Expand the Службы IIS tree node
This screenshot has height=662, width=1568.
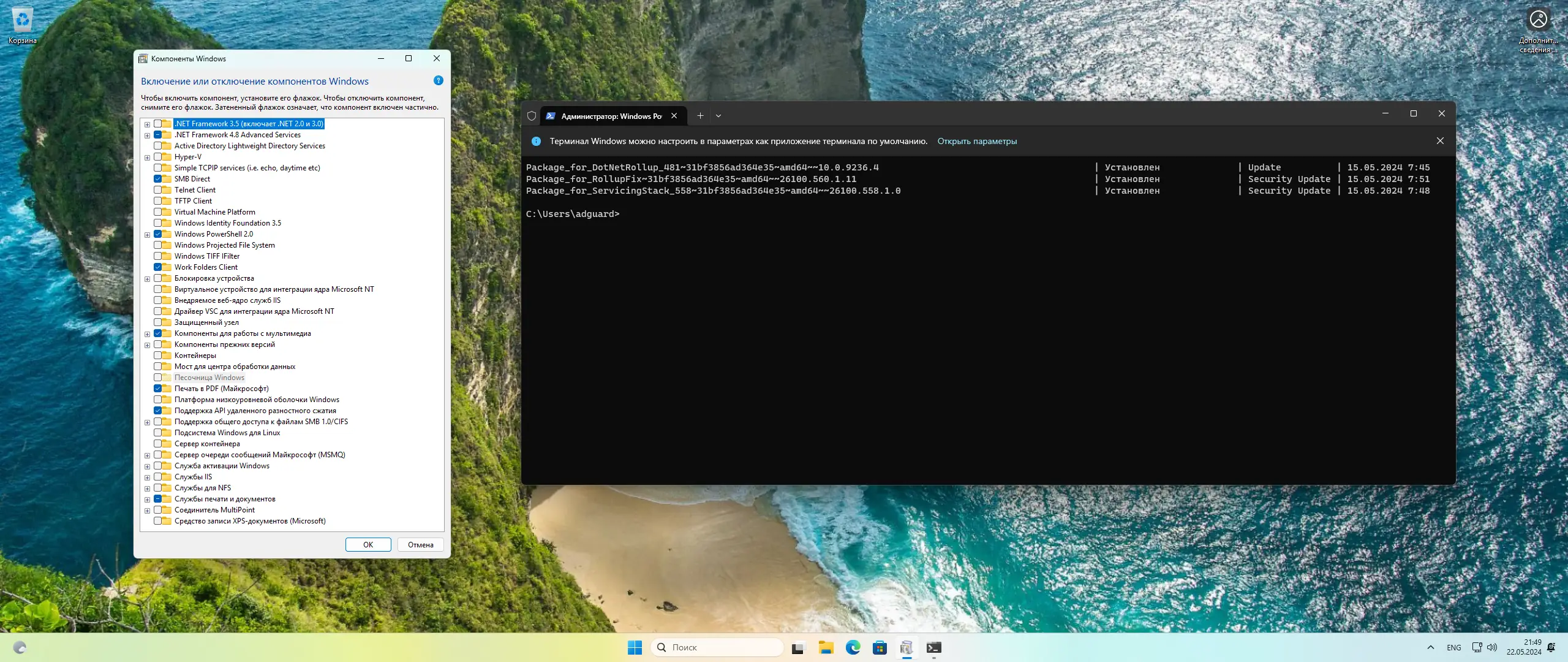(x=147, y=477)
